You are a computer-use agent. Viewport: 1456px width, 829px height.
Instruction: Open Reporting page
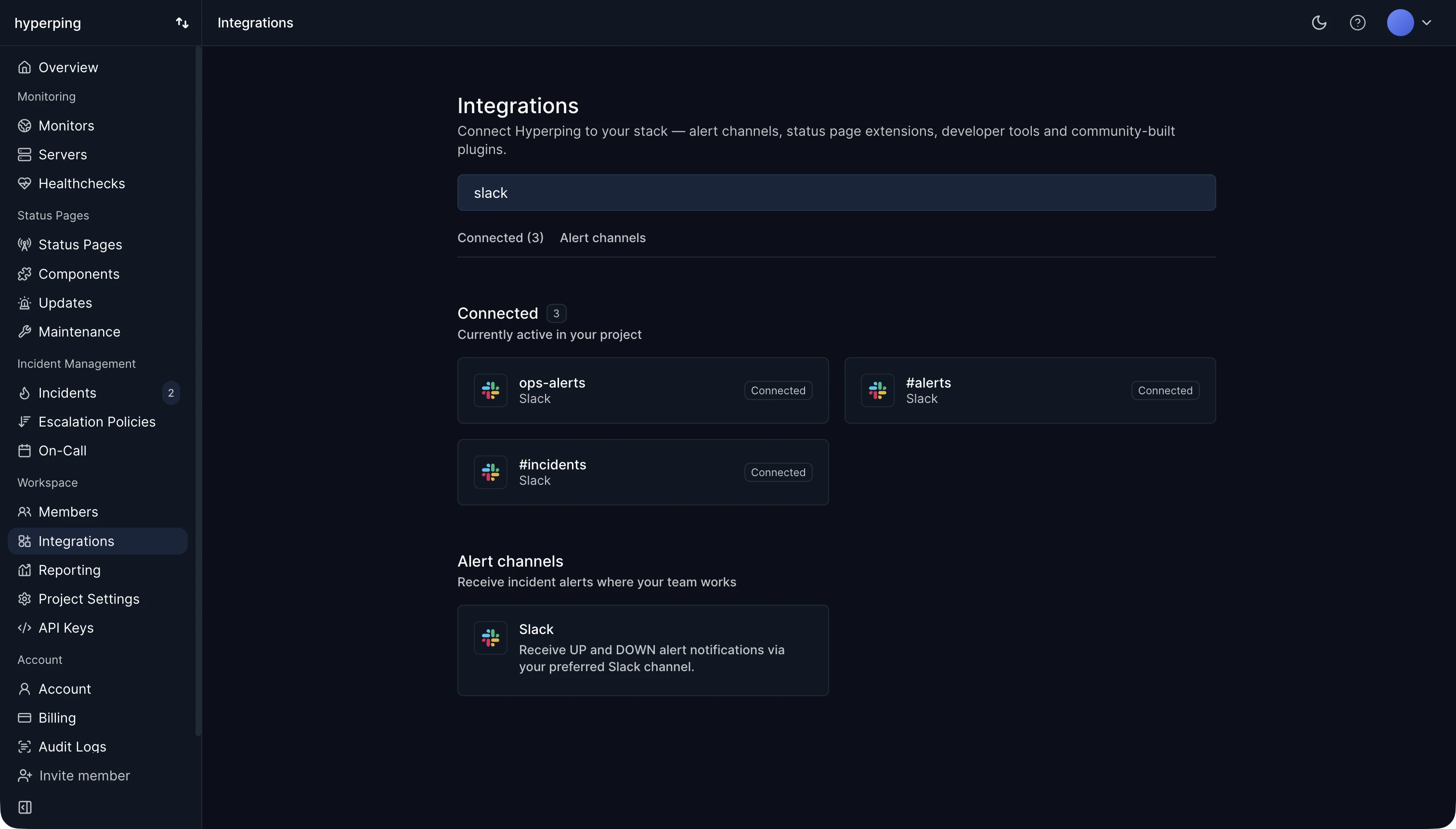click(x=97, y=570)
